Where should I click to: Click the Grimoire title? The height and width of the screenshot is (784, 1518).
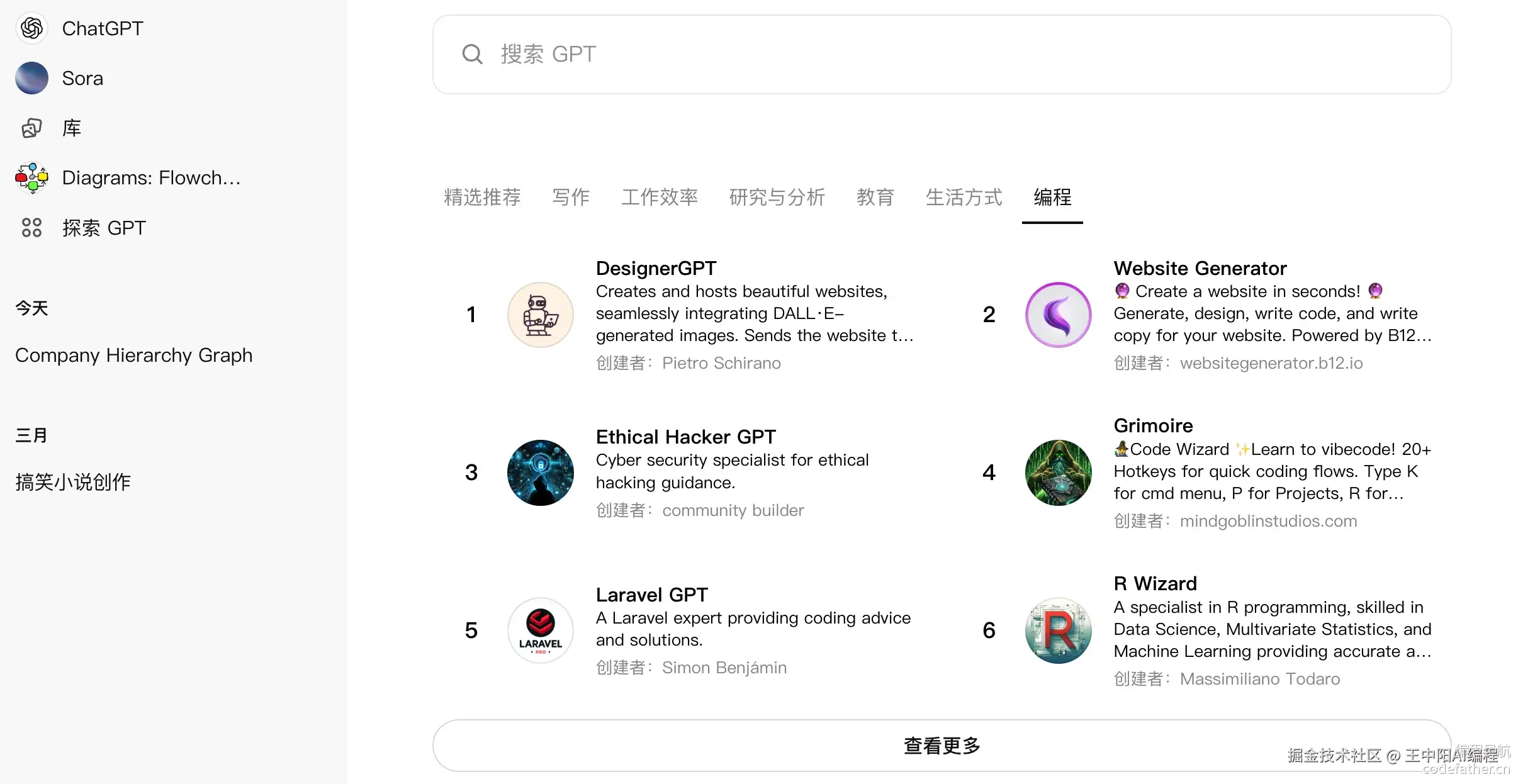[1153, 426]
